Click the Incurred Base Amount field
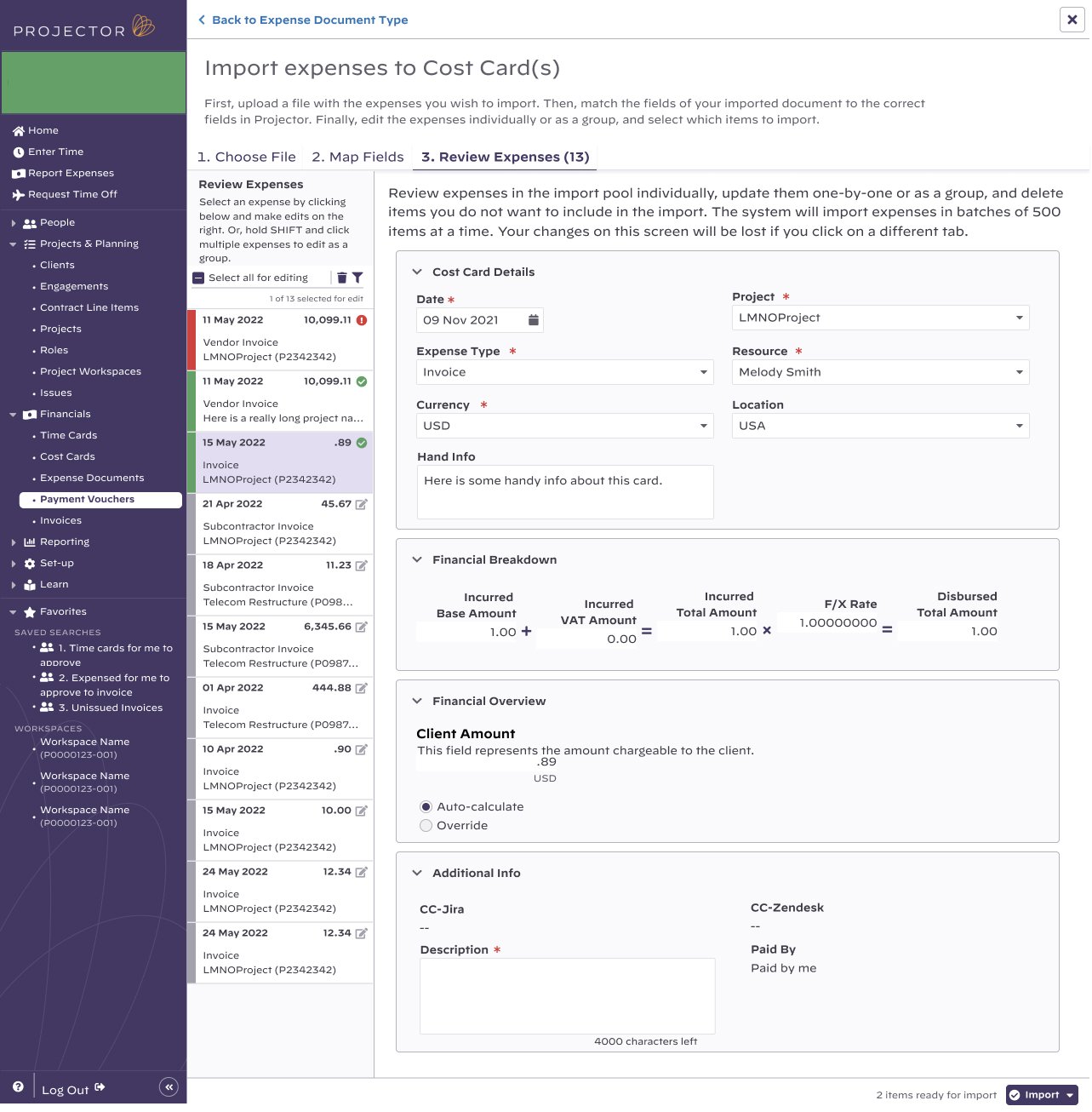1092x1112 pixels. point(468,633)
